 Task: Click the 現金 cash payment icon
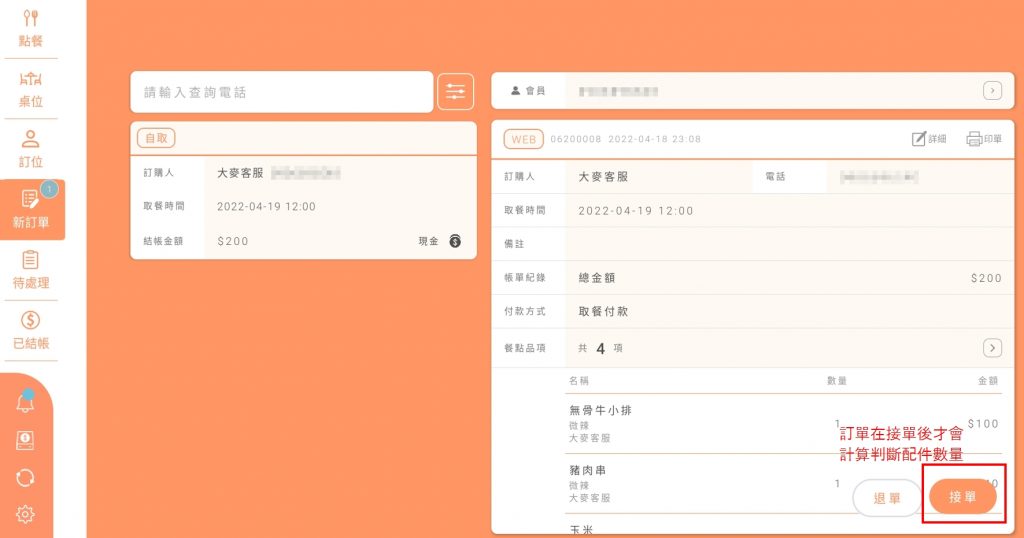click(x=455, y=241)
